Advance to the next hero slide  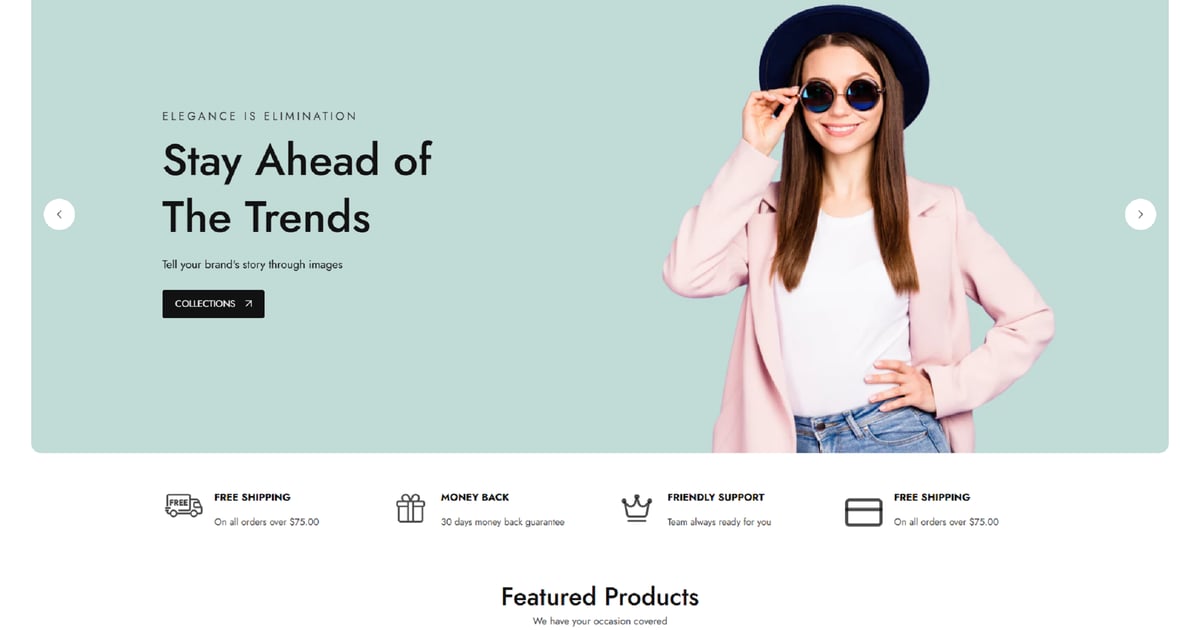pos(1140,214)
